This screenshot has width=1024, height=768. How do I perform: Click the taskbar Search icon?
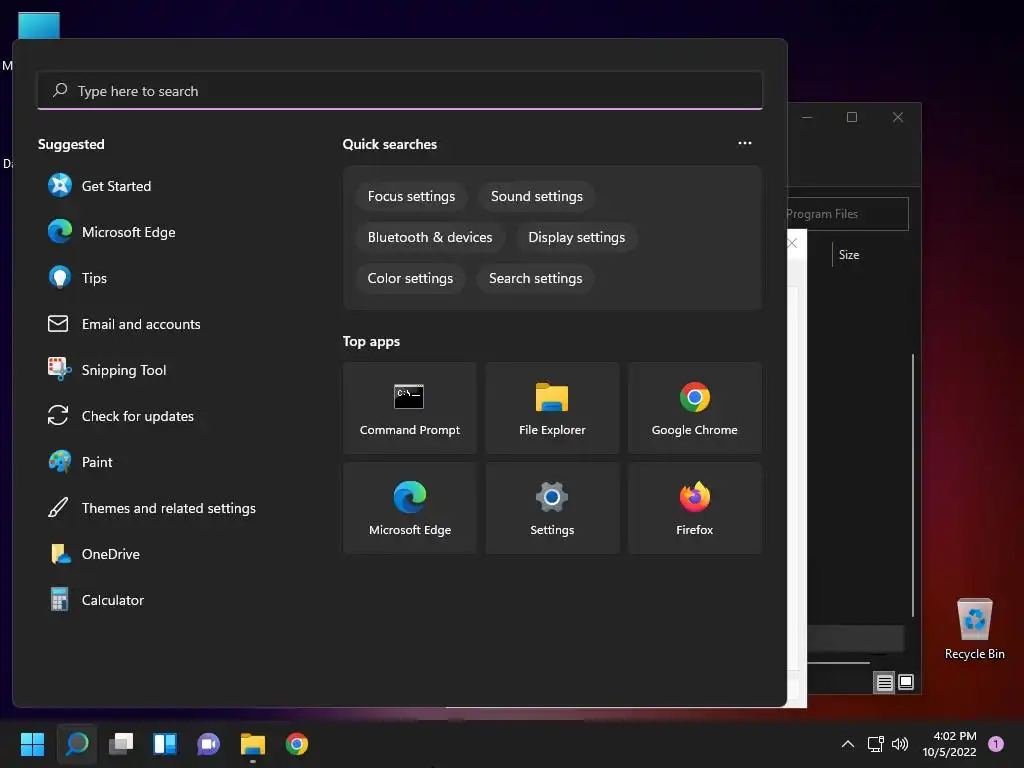tap(76, 744)
